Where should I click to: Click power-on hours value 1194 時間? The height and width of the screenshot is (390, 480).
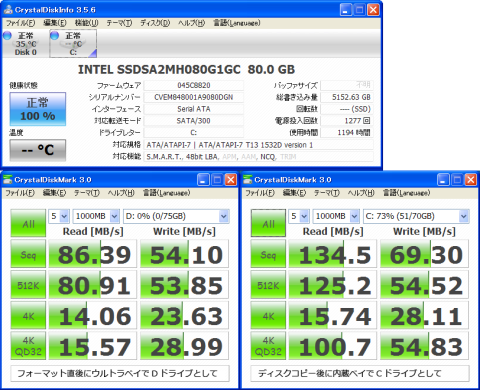[x=347, y=133]
